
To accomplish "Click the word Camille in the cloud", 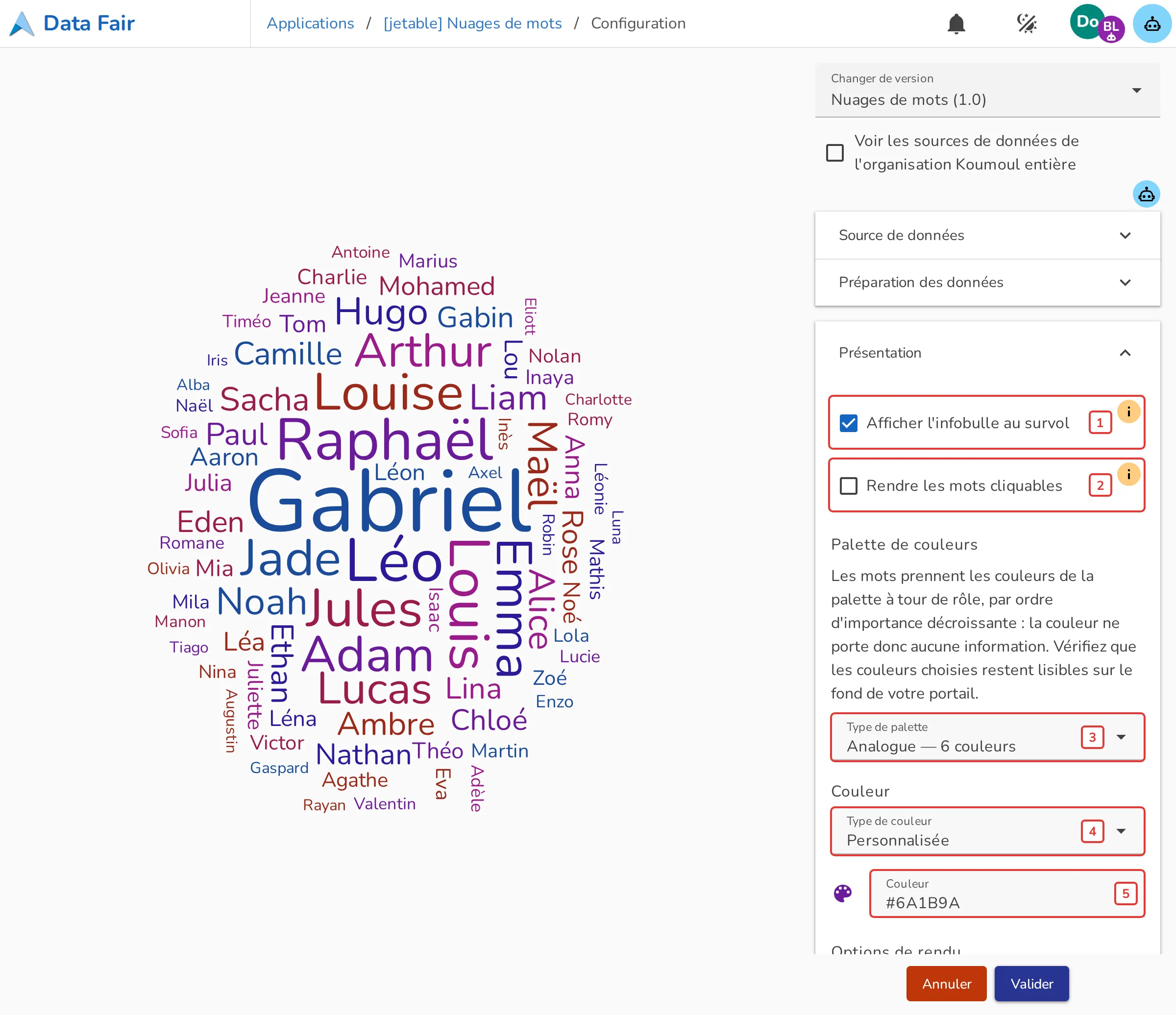I will [x=288, y=354].
